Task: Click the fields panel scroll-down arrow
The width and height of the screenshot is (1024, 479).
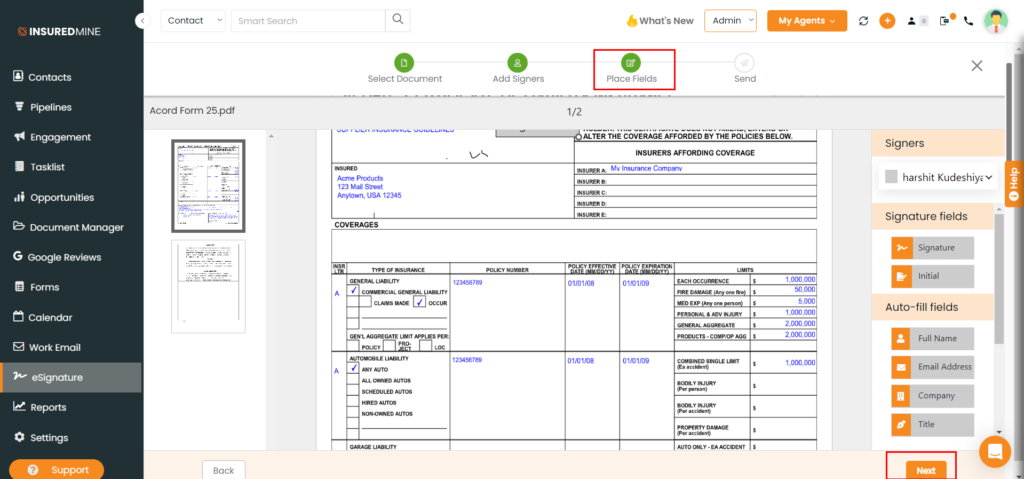Action: (1000, 431)
